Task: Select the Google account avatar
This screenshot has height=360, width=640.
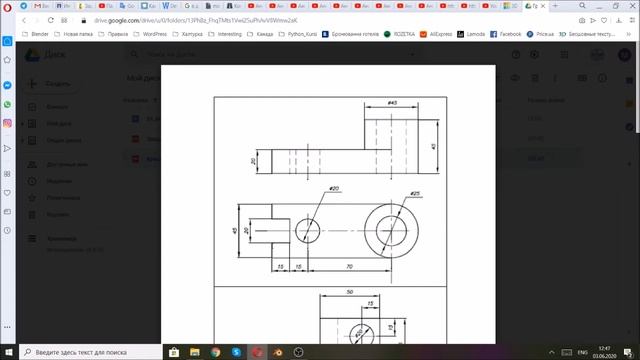Action: click(x=624, y=55)
